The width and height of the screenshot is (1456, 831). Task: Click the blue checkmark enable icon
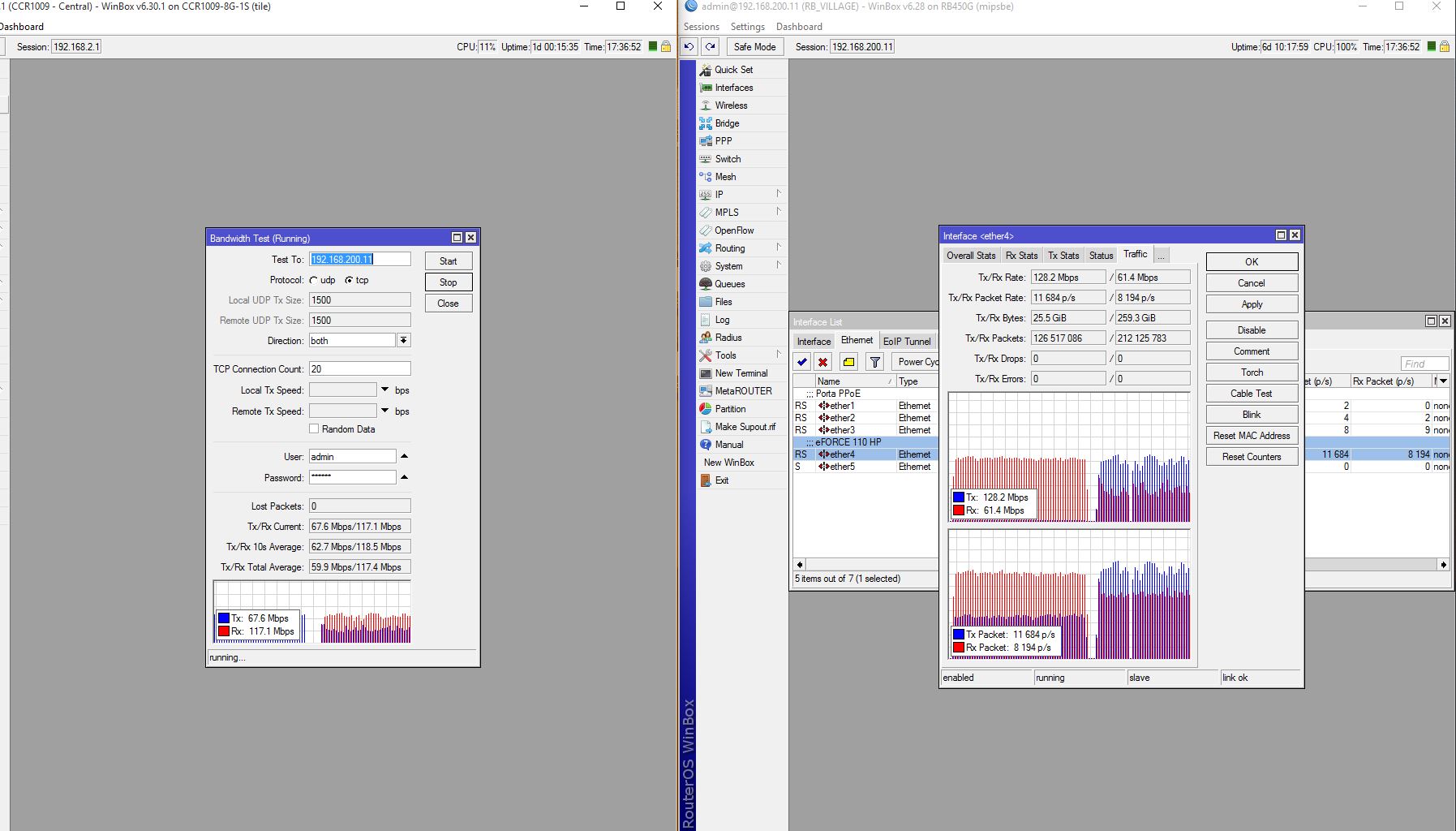(802, 362)
